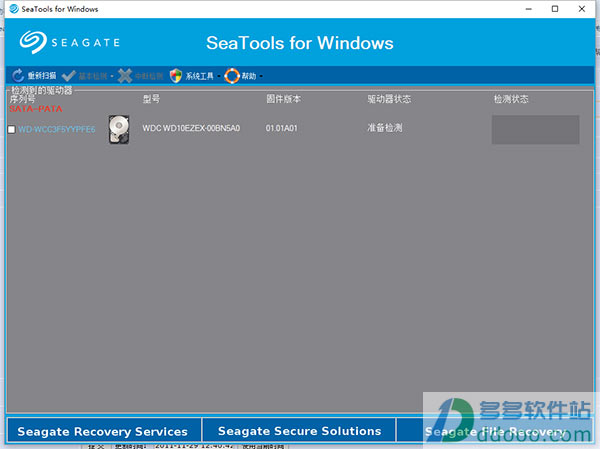Click the 准备检测 drive status text

click(385, 128)
